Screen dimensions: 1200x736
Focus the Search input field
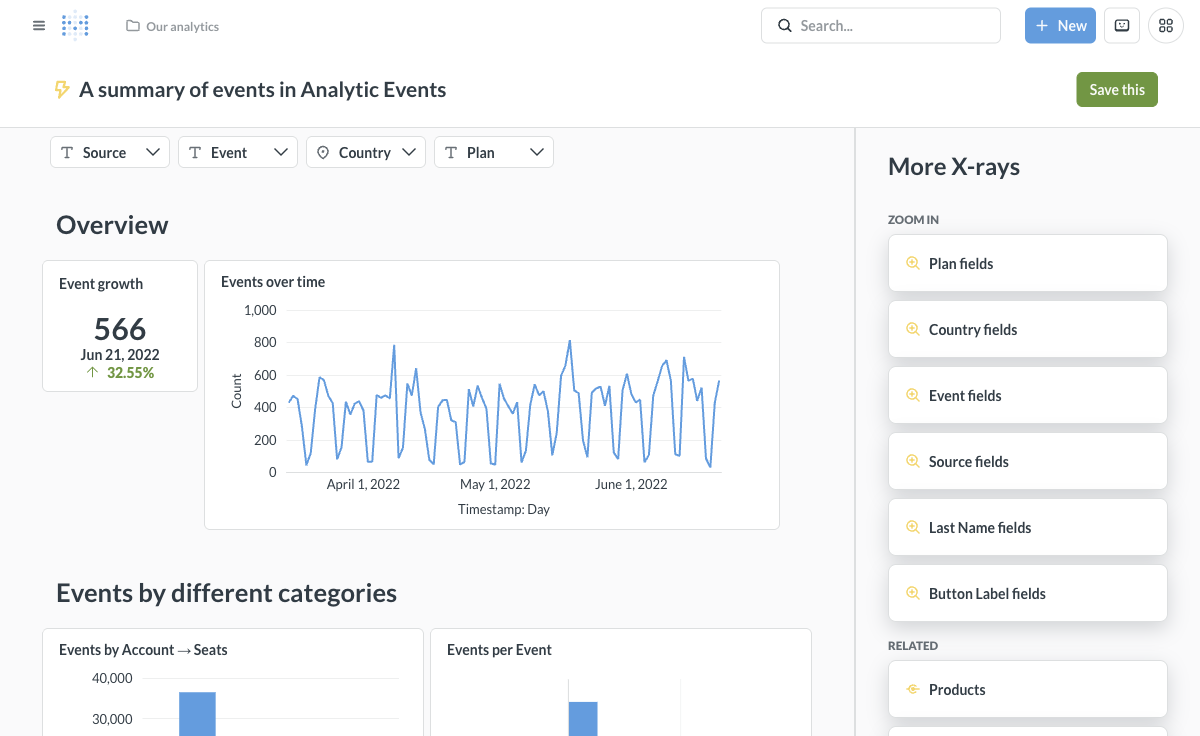click(x=881, y=26)
